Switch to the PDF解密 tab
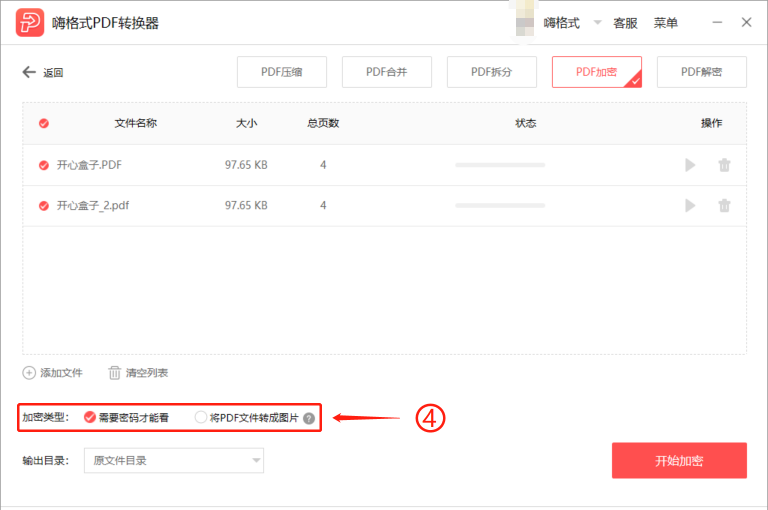768x510 pixels. [x=701, y=72]
